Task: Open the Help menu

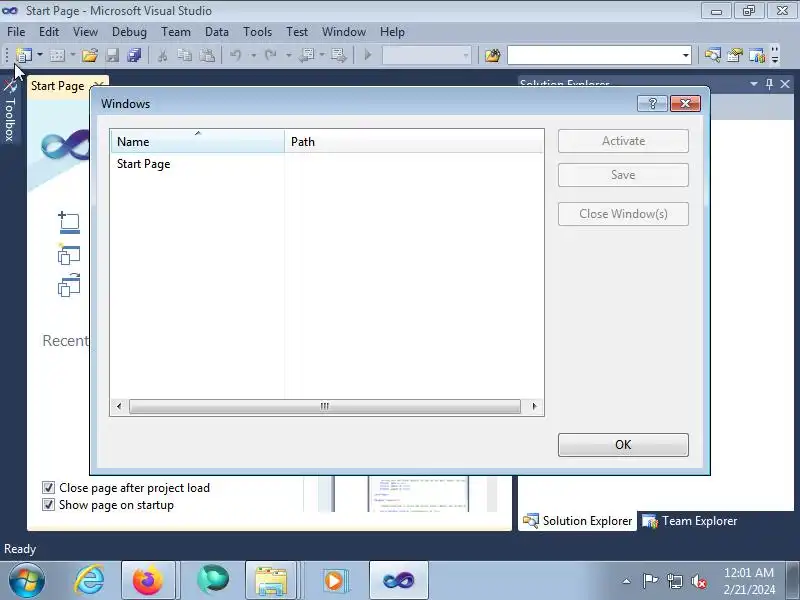Action: tap(392, 32)
